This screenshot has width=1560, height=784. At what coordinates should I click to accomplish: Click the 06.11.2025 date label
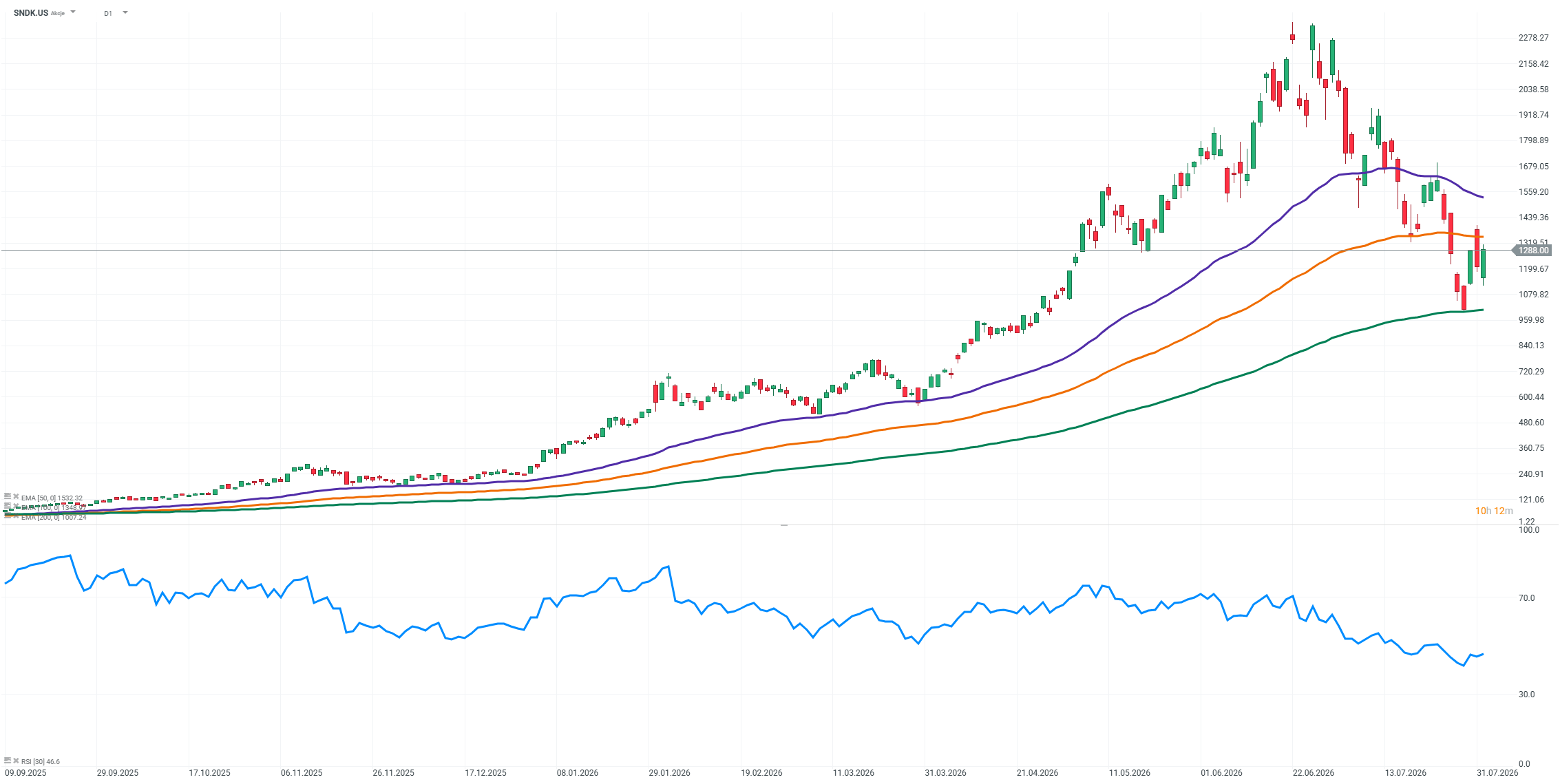302,773
